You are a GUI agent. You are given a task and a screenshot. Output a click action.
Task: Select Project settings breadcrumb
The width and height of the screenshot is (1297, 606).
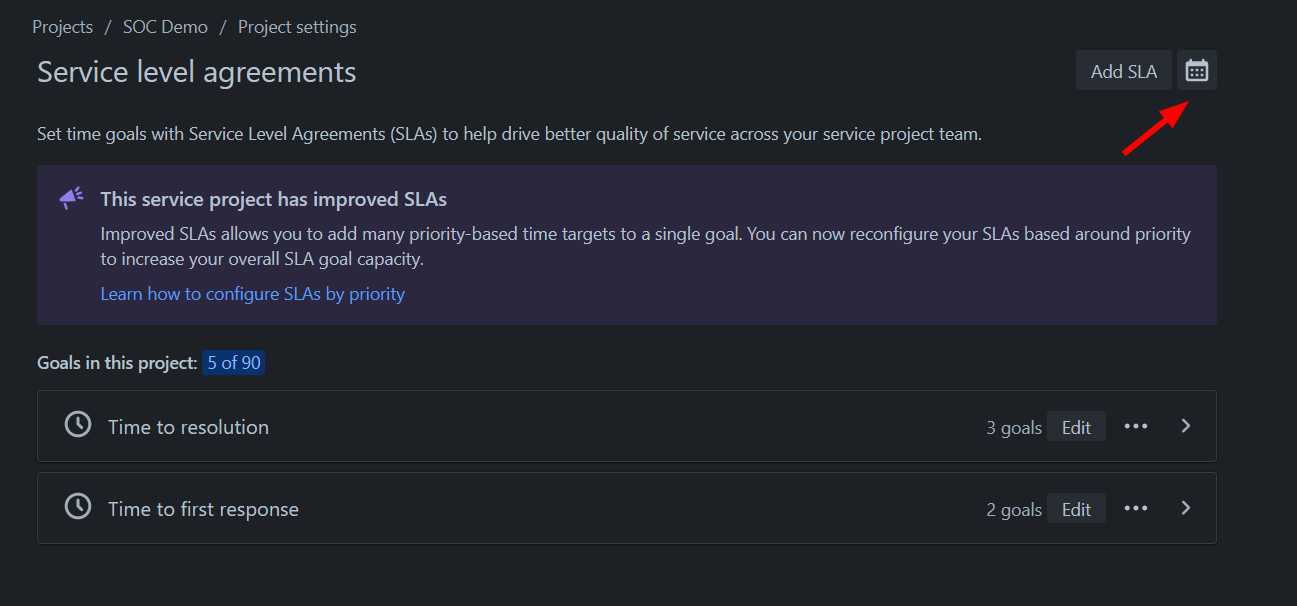click(297, 27)
